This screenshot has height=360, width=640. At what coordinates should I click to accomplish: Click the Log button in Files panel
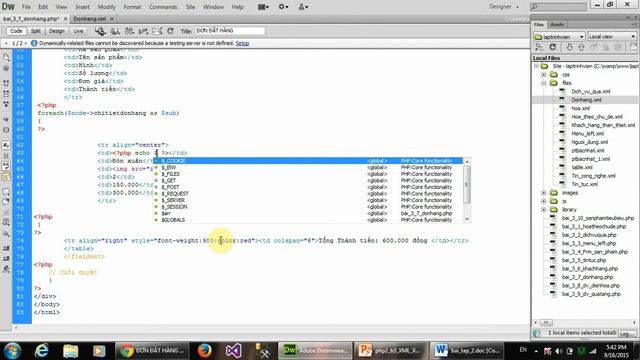pos(626,333)
